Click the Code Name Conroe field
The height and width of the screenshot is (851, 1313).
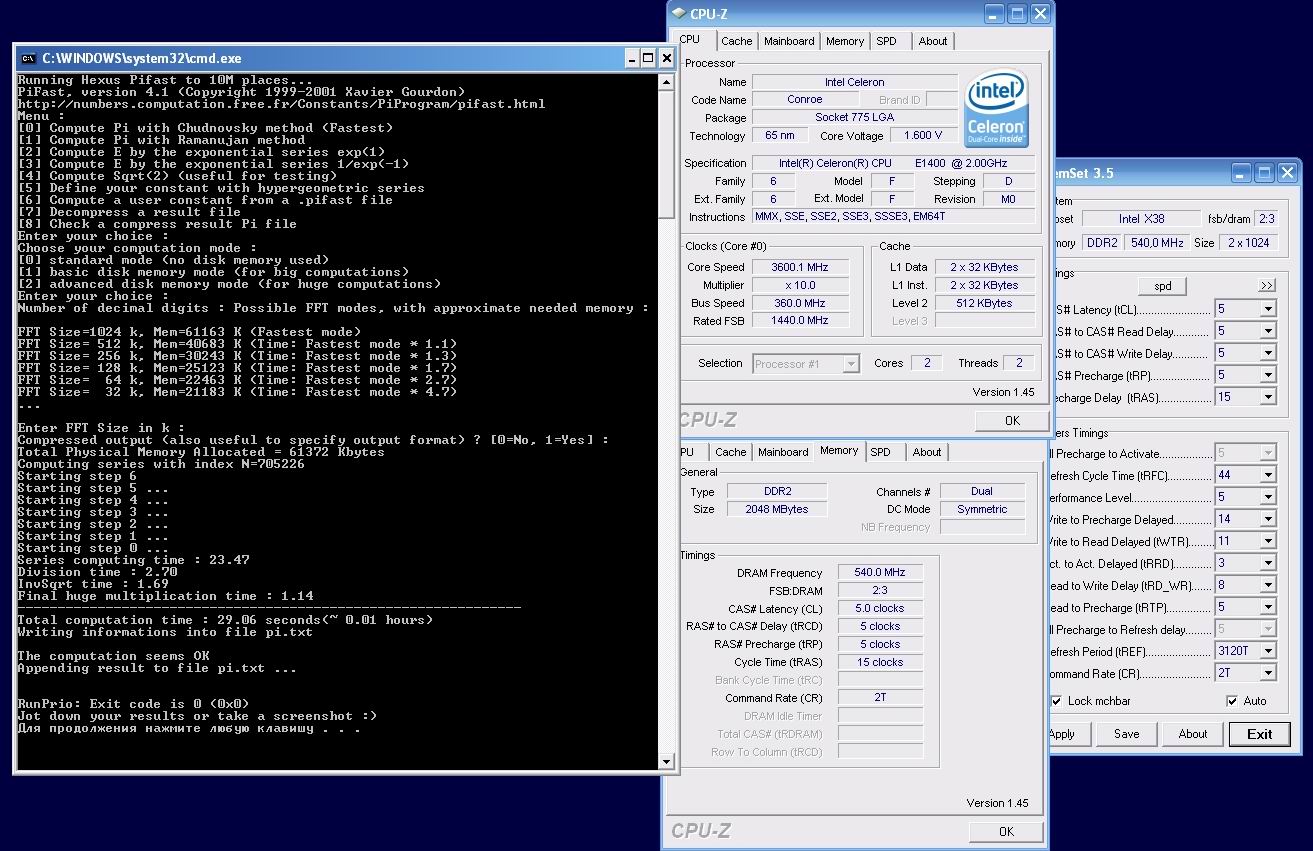pyautogui.click(x=804, y=99)
